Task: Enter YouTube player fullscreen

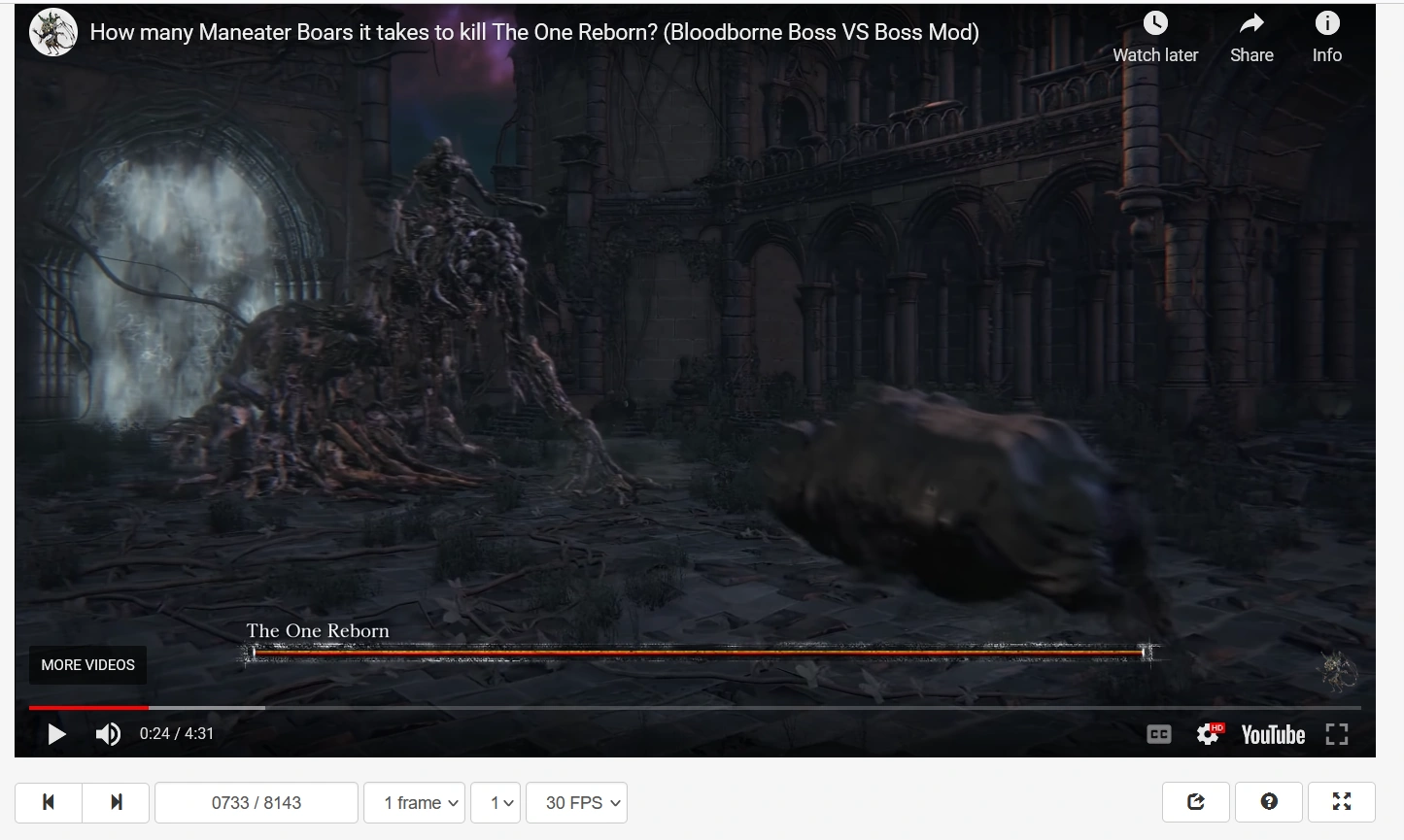Action: (x=1337, y=735)
